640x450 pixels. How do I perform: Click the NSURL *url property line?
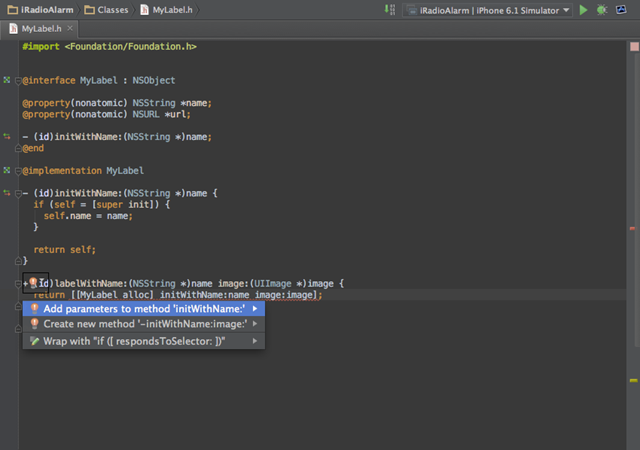point(107,114)
